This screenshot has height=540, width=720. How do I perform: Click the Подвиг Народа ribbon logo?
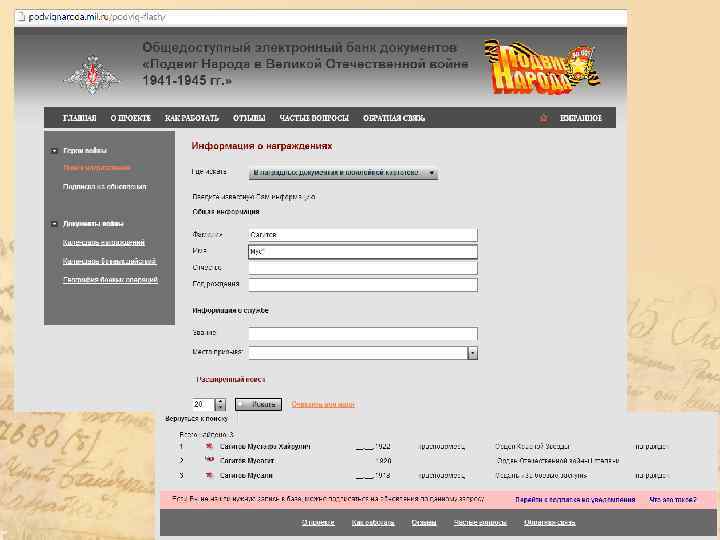542,67
